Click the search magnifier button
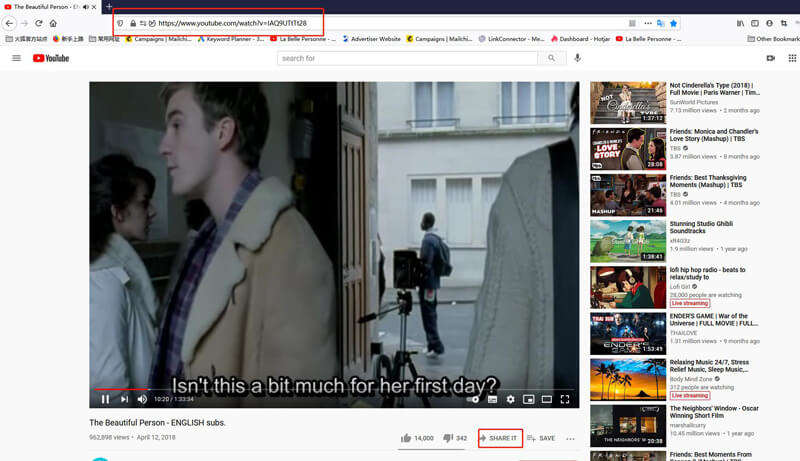The width and height of the screenshot is (800, 461). pos(552,58)
